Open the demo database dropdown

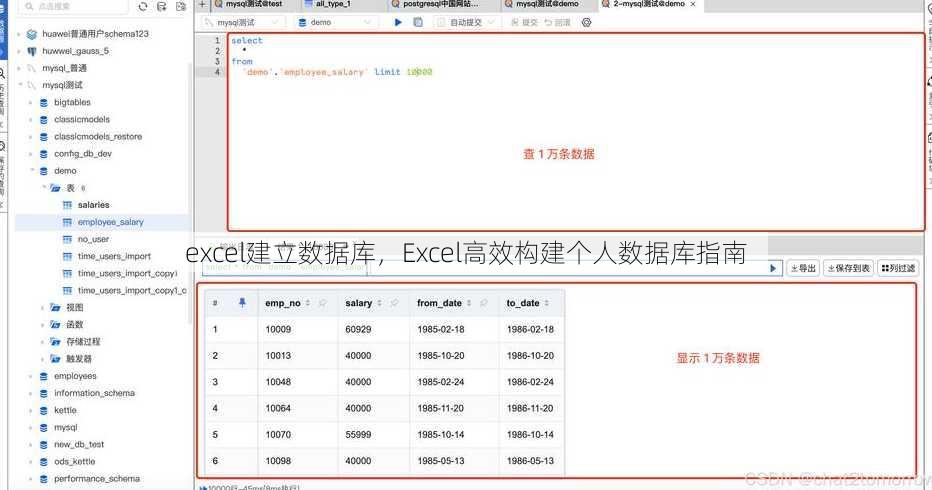click(335, 22)
